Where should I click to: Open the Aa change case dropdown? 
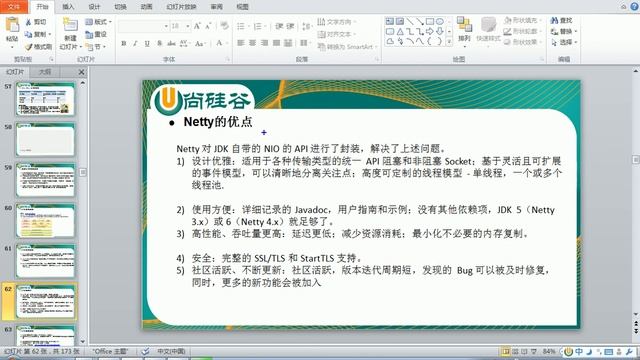point(200,43)
